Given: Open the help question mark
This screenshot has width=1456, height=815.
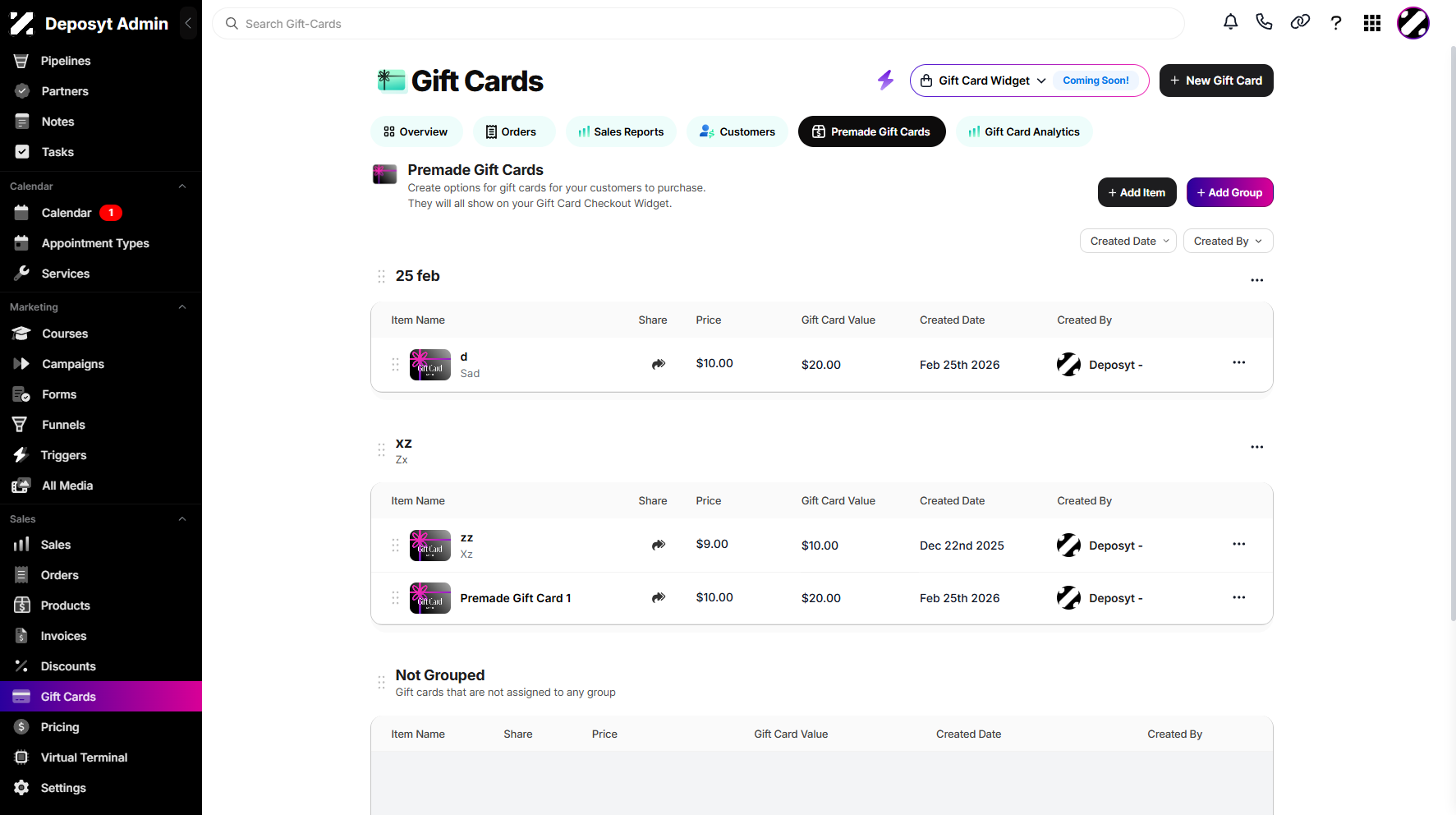Looking at the screenshot, I should tap(1336, 23).
